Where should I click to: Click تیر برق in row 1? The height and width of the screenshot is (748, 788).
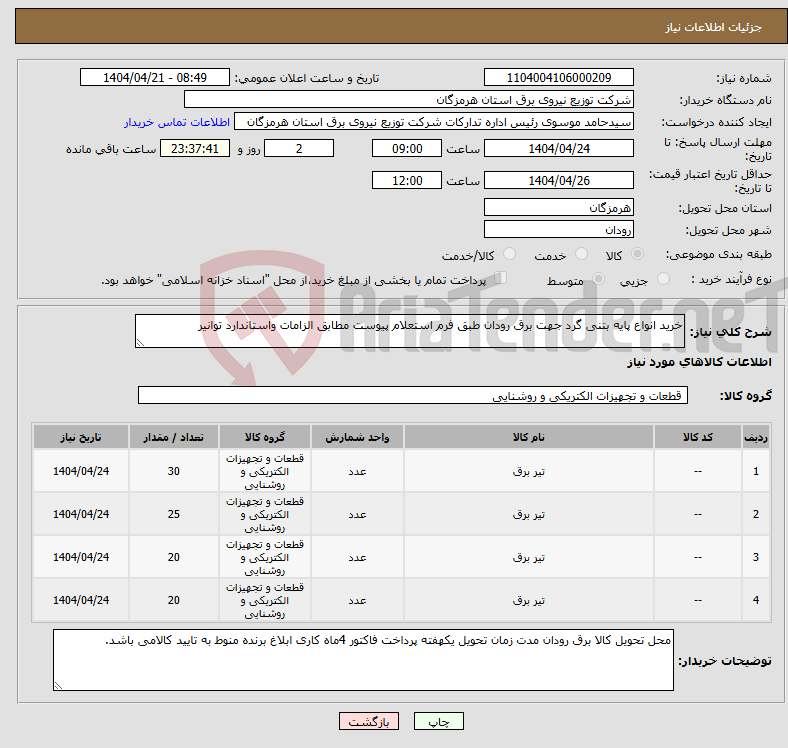click(529, 472)
